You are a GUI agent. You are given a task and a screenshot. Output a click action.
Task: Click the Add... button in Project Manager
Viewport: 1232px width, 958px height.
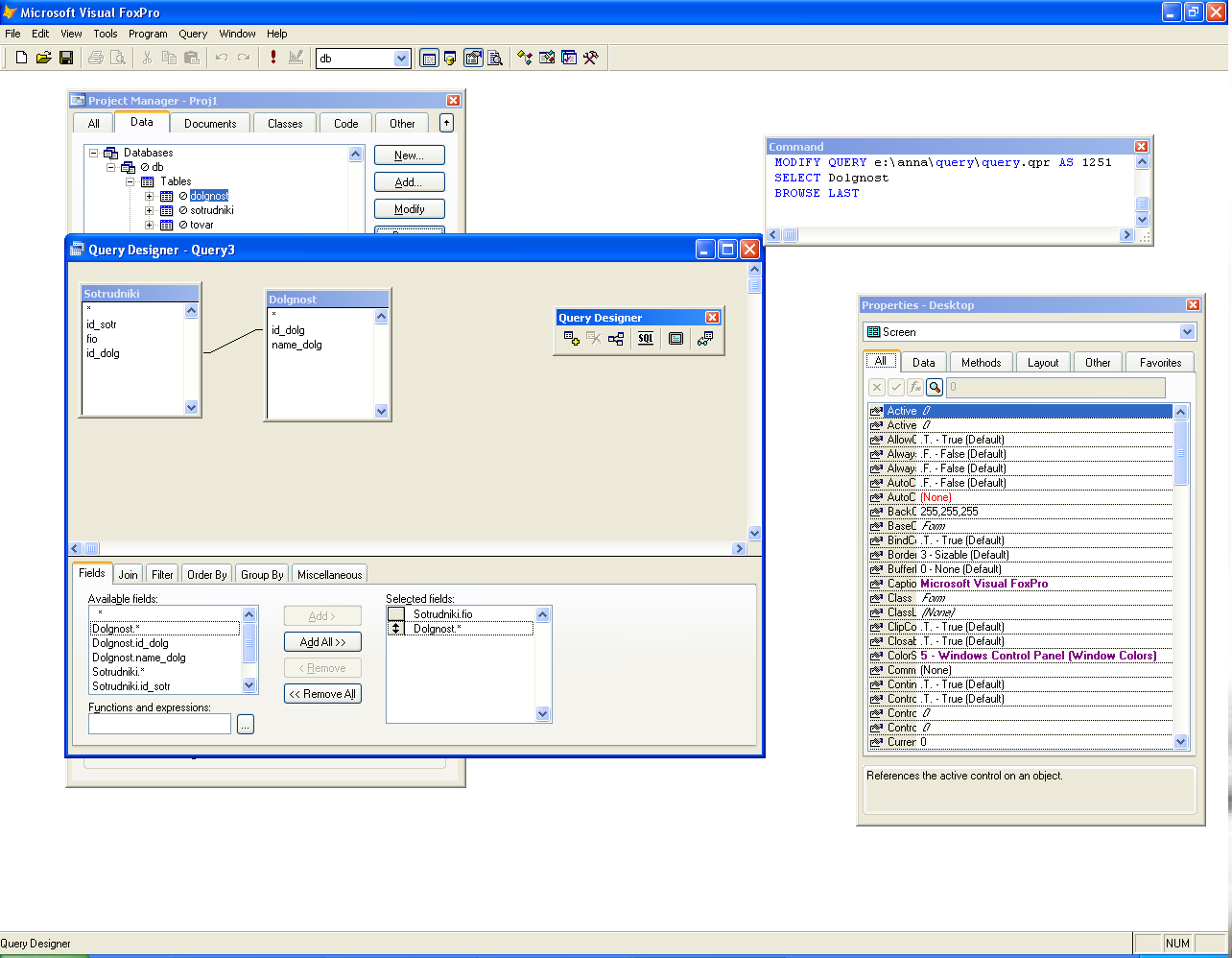tap(409, 182)
